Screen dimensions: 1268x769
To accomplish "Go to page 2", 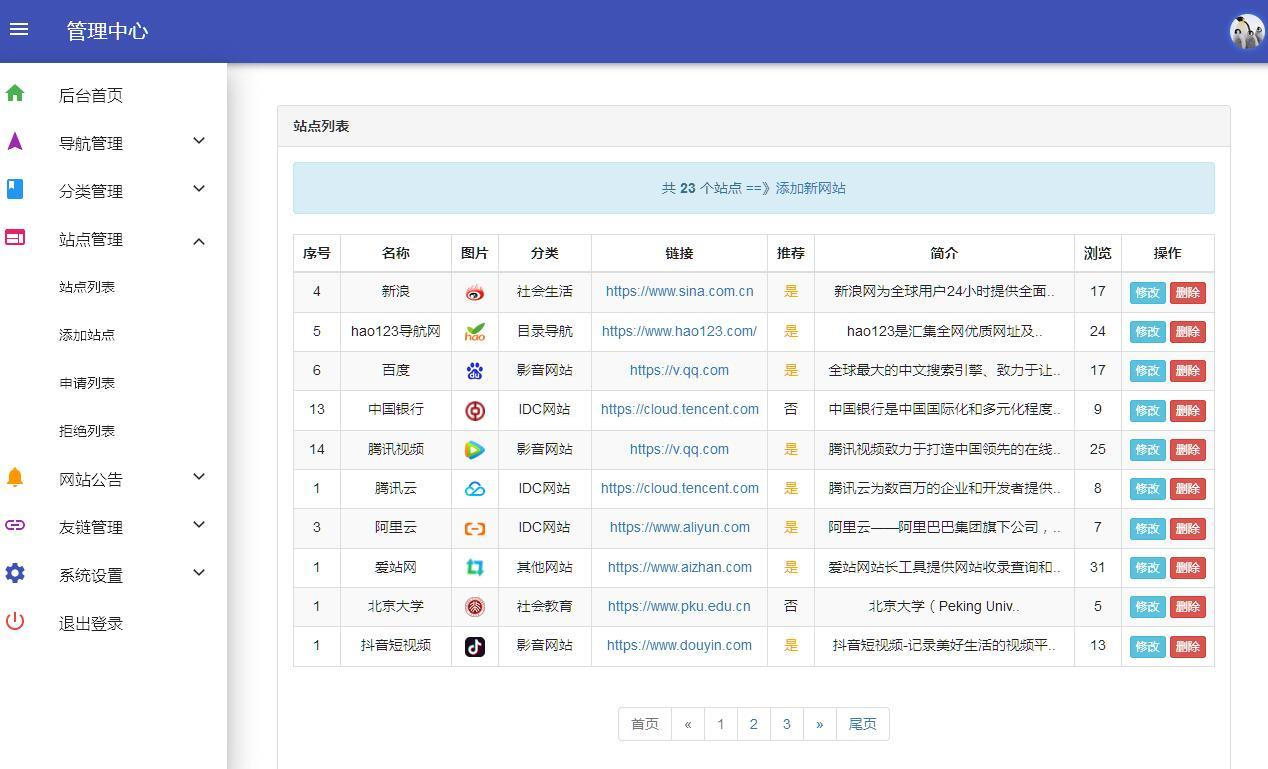I will 753,724.
